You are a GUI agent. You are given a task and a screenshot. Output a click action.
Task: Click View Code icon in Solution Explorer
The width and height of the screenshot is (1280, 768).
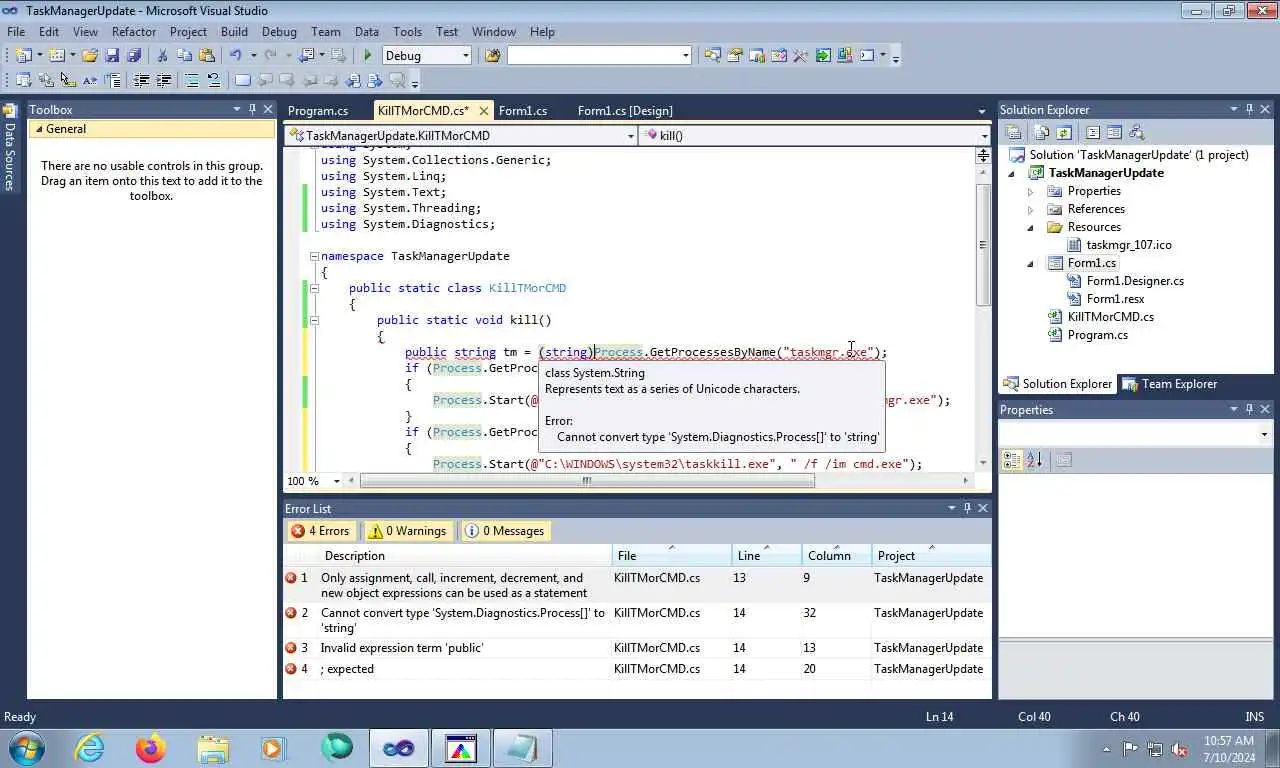[x=1093, y=132]
